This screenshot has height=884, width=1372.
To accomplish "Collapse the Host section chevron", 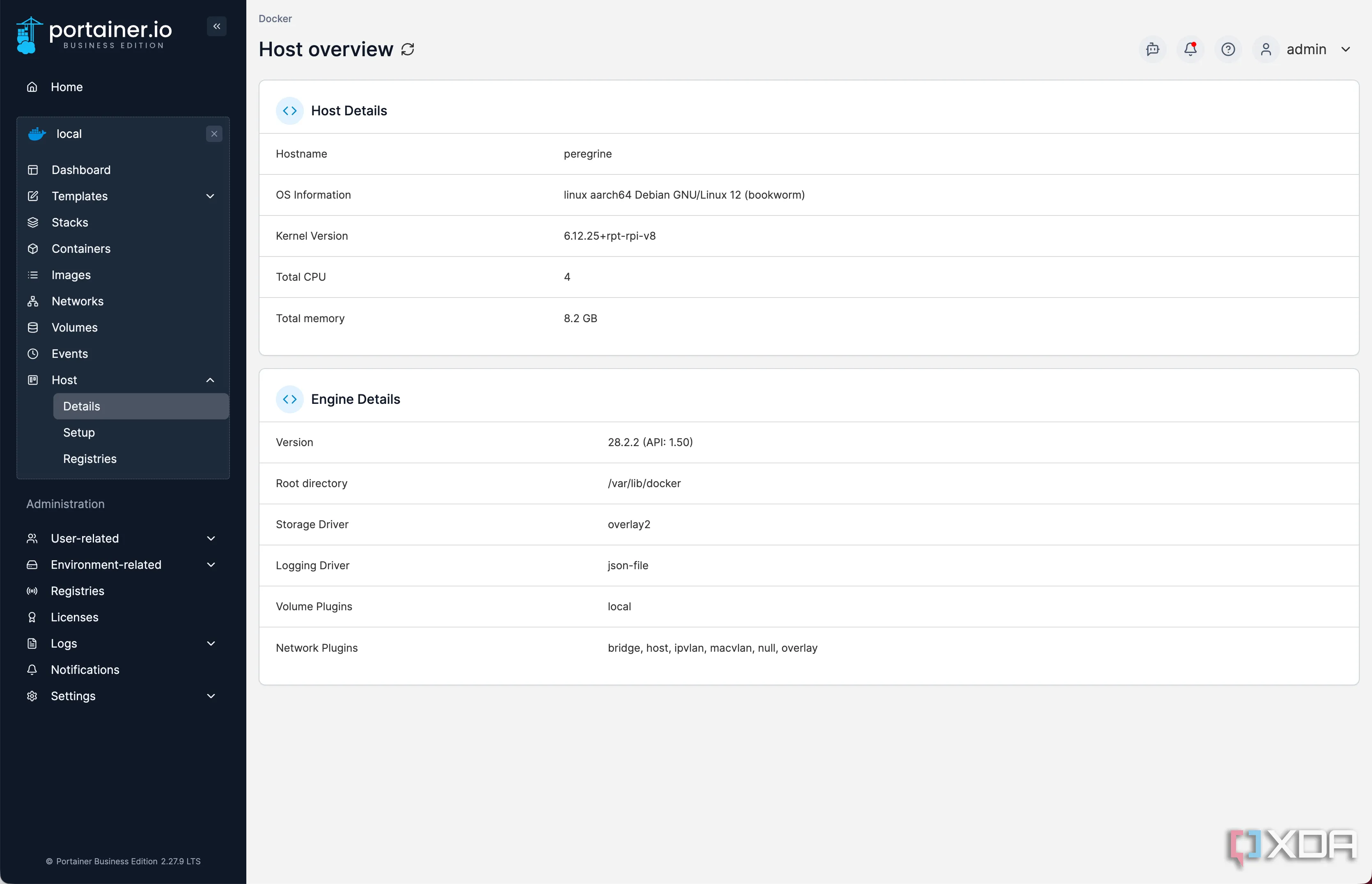I will tap(210, 380).
